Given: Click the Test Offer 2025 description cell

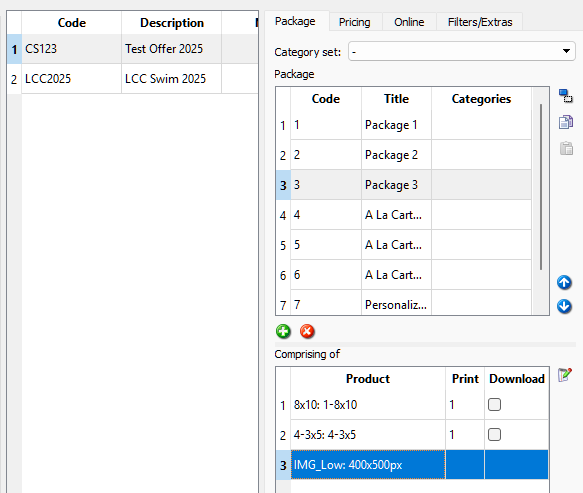Looking at the screenshot, I should coord(171,49).
